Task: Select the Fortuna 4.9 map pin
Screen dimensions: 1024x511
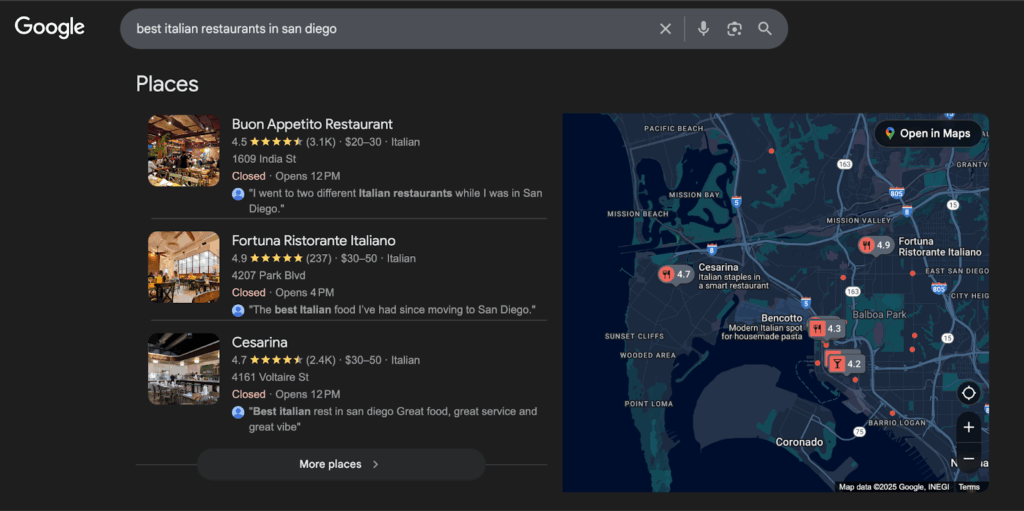Action: click(875, 245)
